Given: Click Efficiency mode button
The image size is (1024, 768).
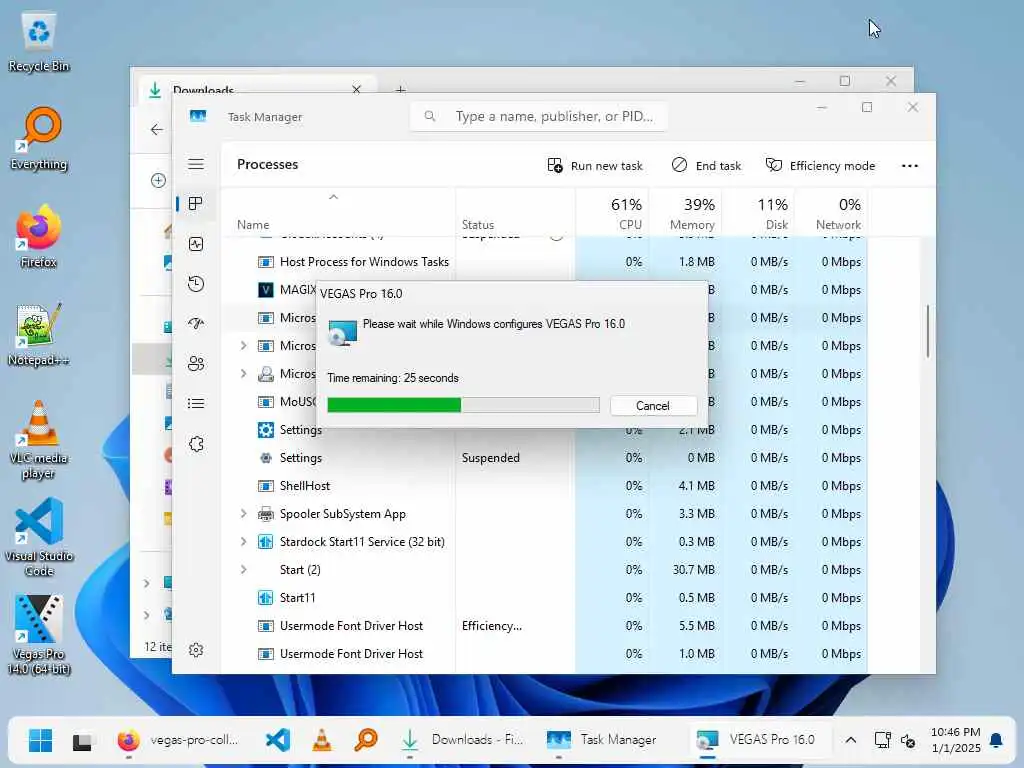Looking at the screenshot, I should click(x=820, y=165).
